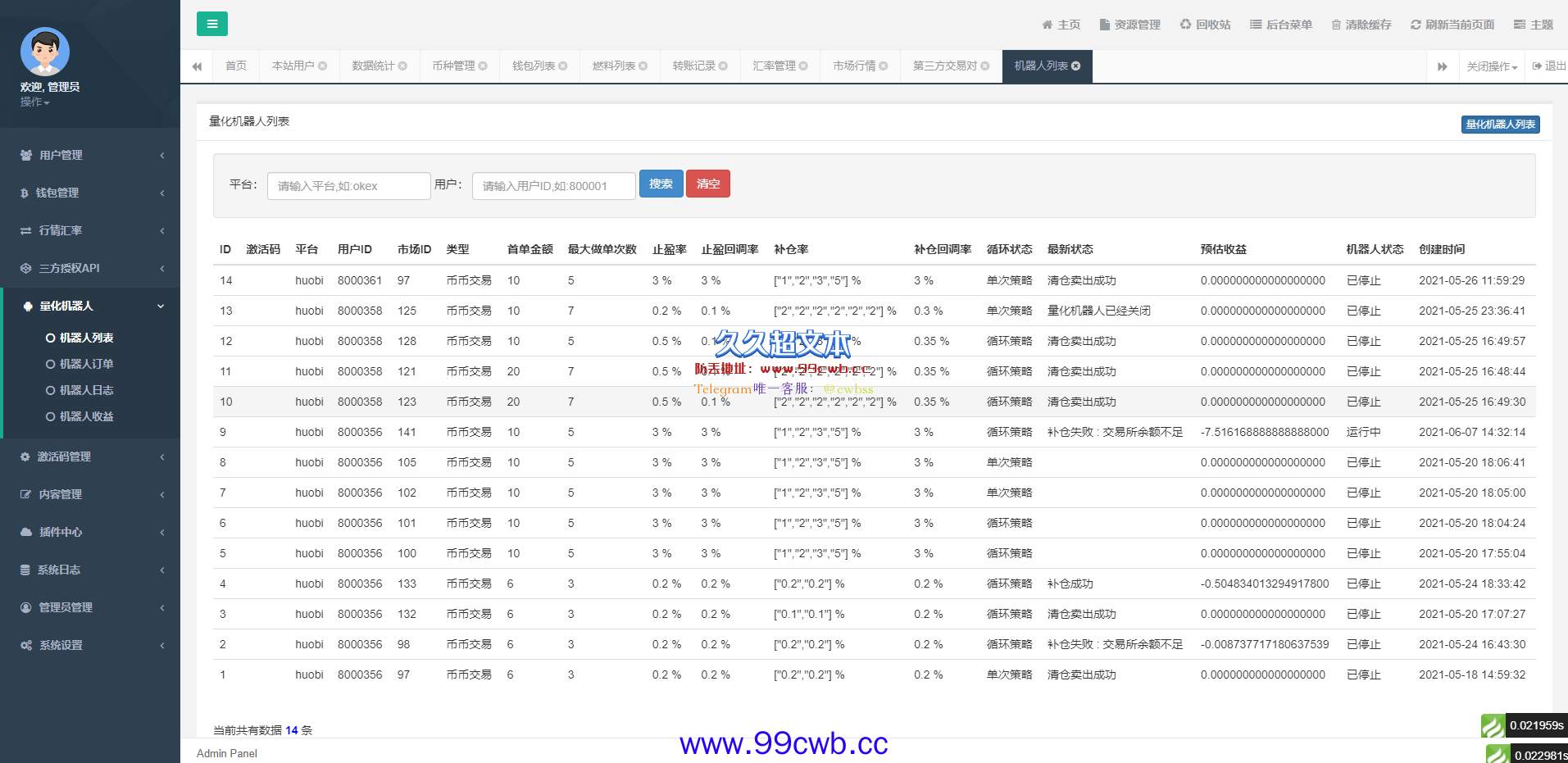Close the active 机器人列表 tab
Screen dimensions: 1568x763
[1076, 66]
